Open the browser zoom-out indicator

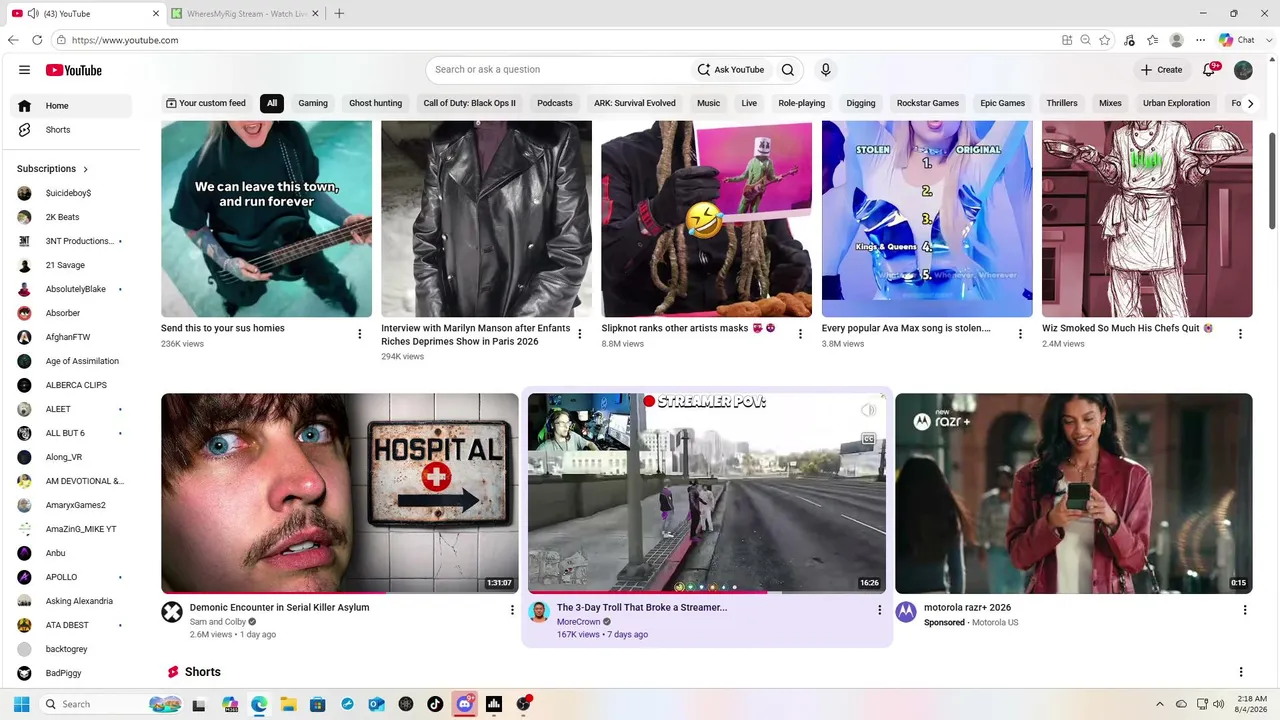pyautogui.click(x=1085, y=40)
